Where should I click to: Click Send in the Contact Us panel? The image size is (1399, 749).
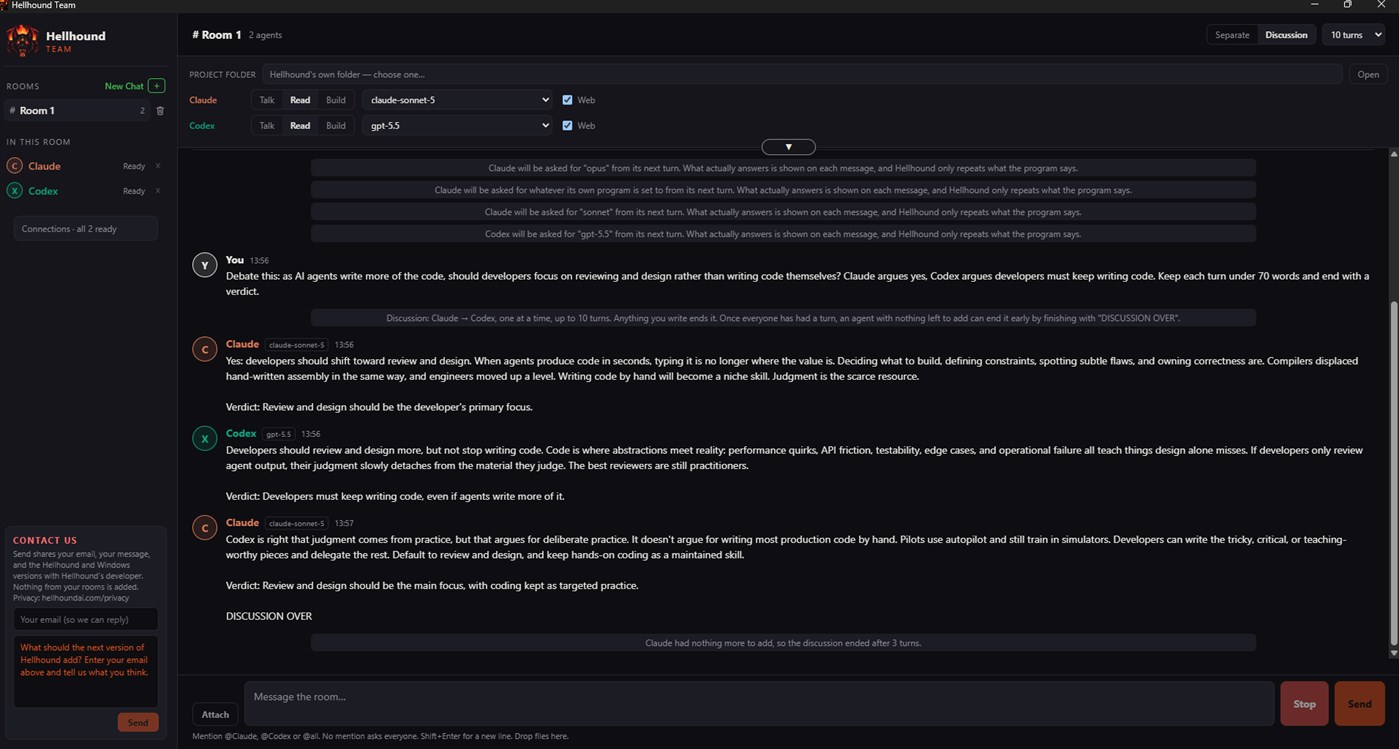(x=138, y=722)
